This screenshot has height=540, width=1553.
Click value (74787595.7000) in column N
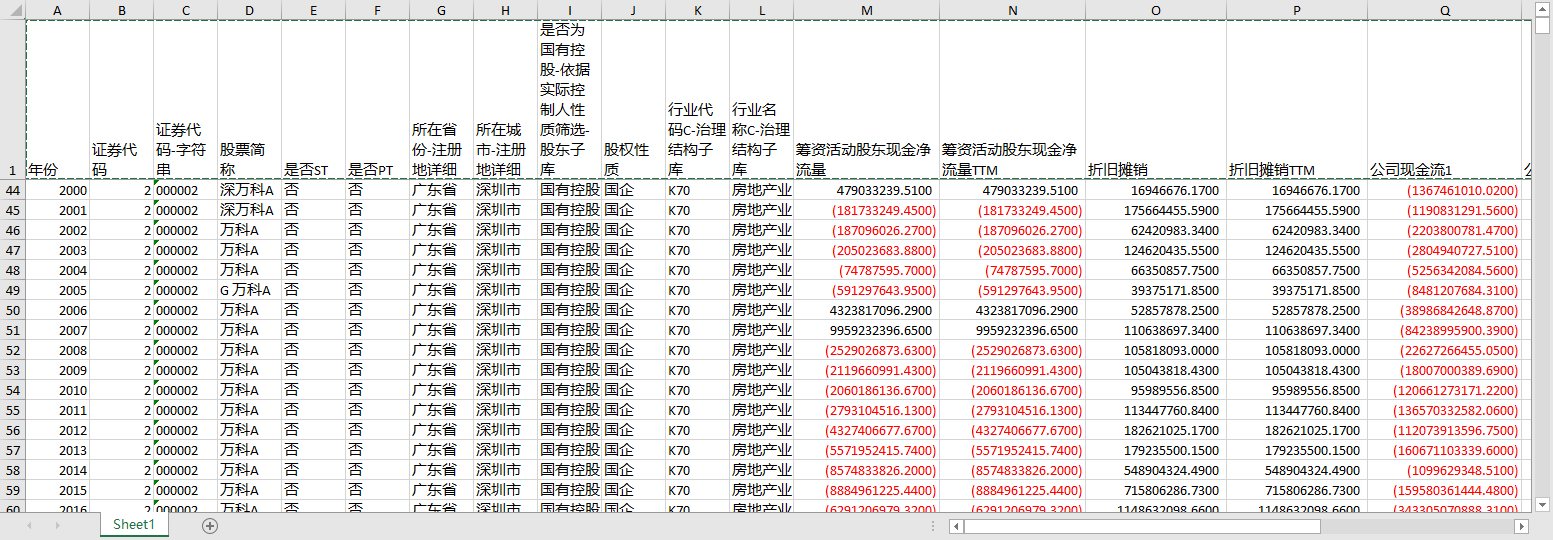coord(1012,270)
